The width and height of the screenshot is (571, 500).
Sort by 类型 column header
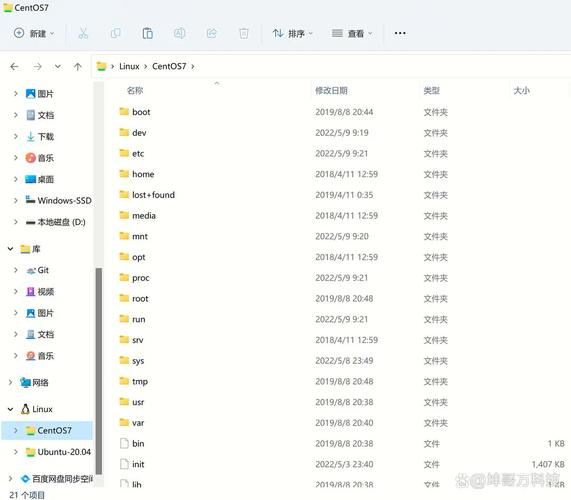tap(432, 90)
